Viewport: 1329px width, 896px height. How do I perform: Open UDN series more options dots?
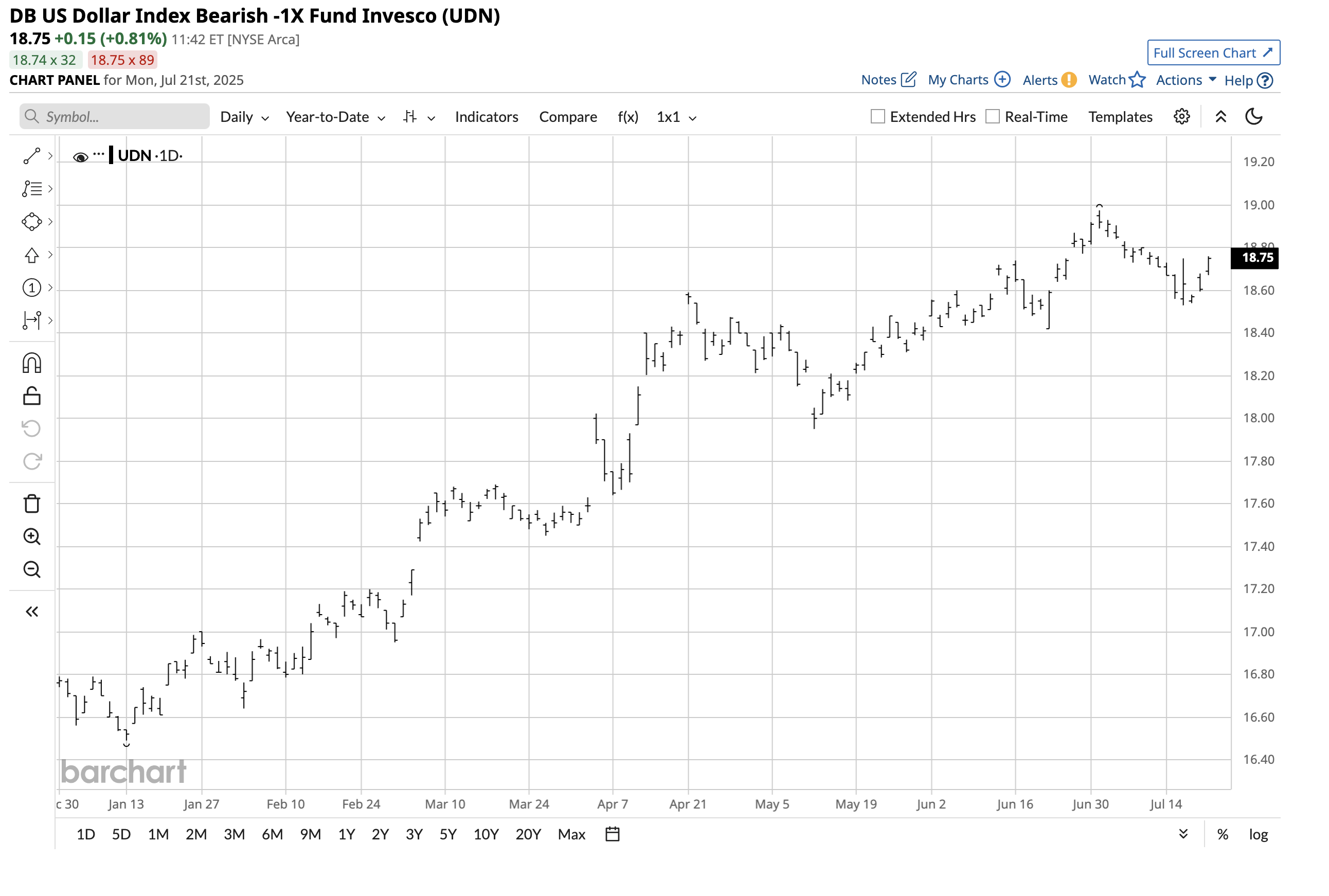click(98, 154)
